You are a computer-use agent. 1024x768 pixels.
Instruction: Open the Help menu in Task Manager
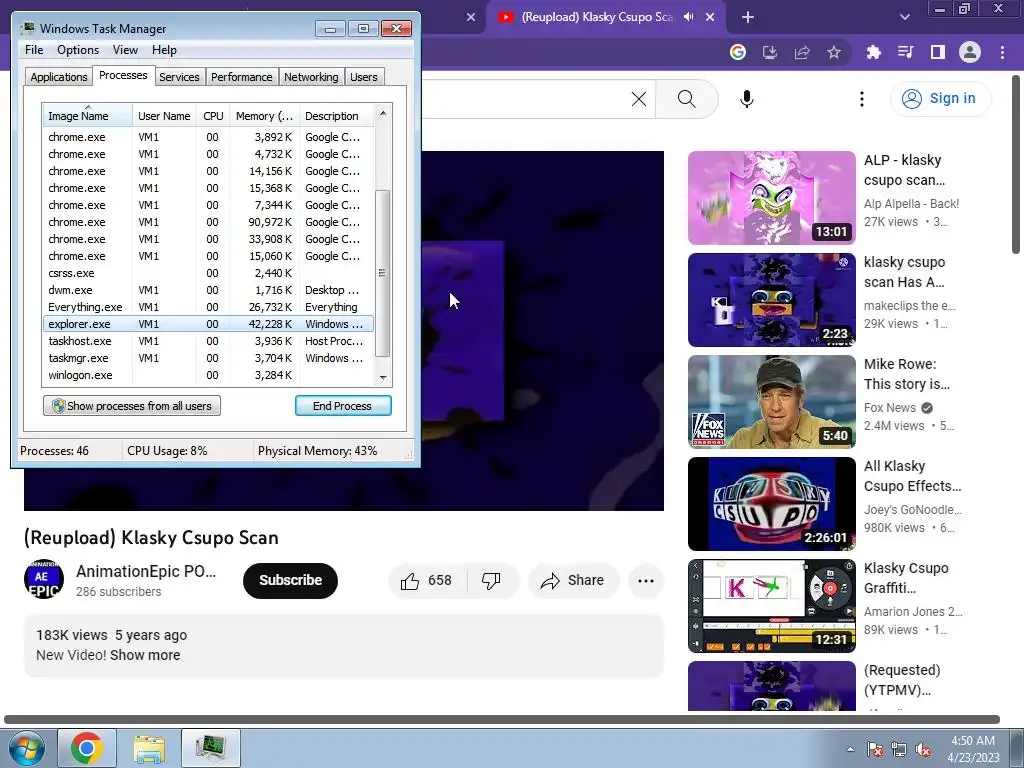tap(164, 50)
